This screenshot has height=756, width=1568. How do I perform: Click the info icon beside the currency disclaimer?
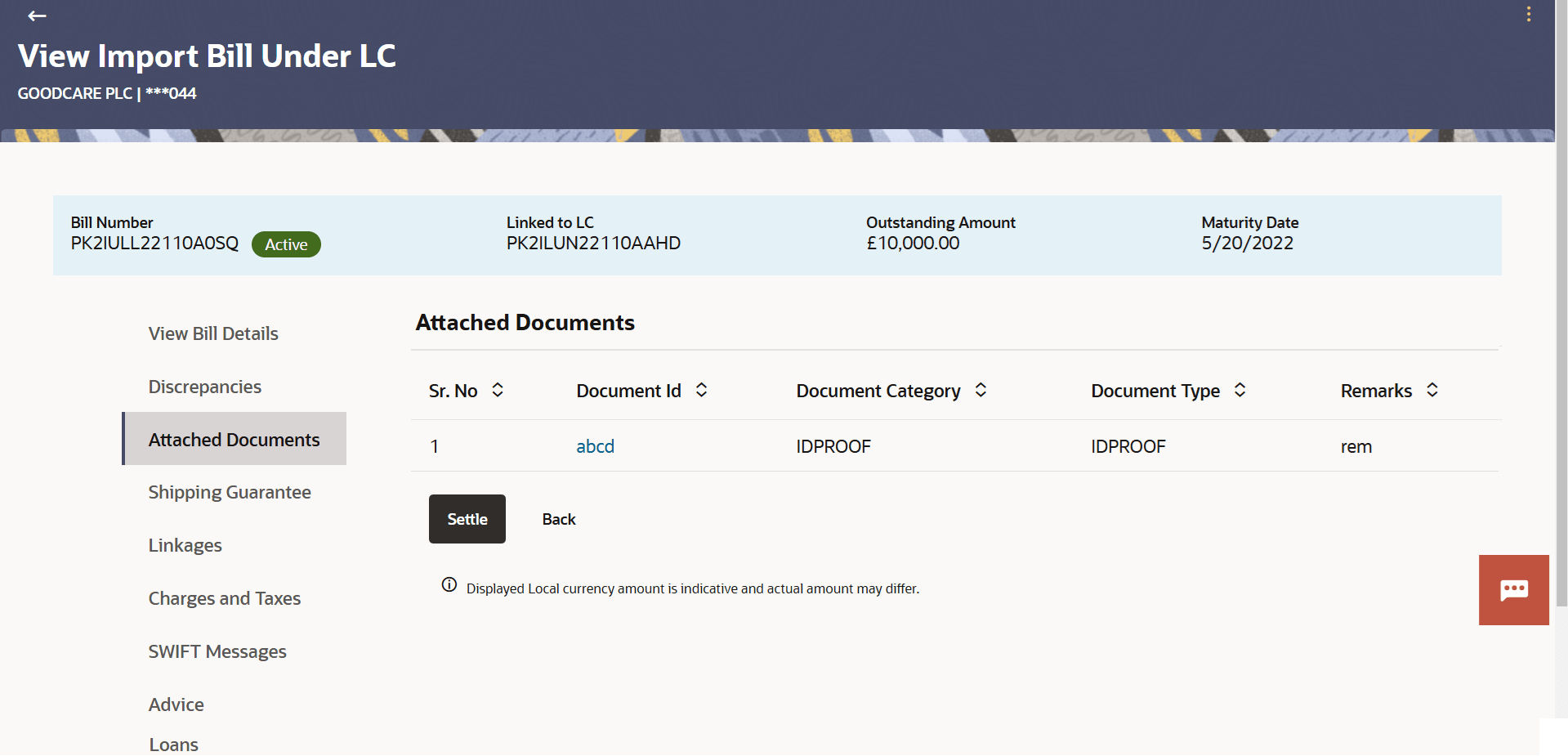click(x=449, y=584)
